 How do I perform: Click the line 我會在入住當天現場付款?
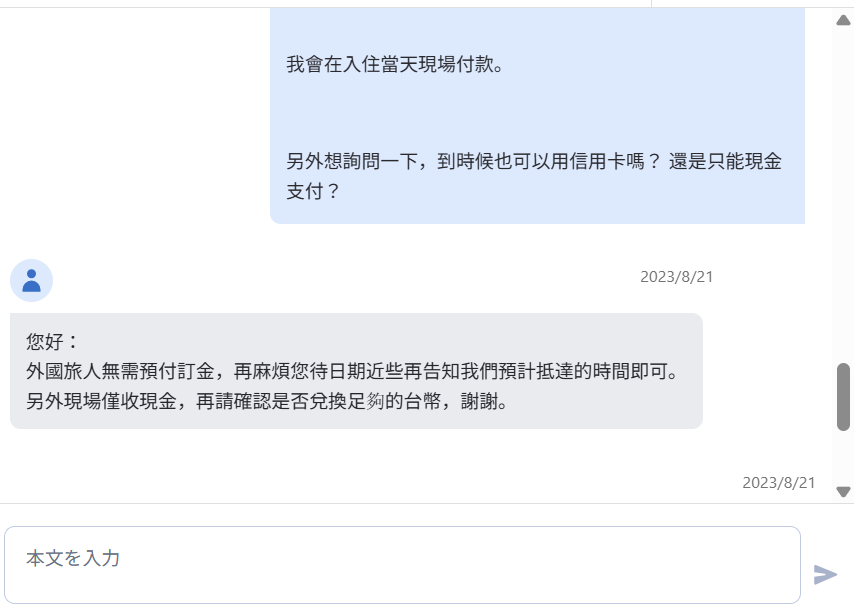(395, 64)
